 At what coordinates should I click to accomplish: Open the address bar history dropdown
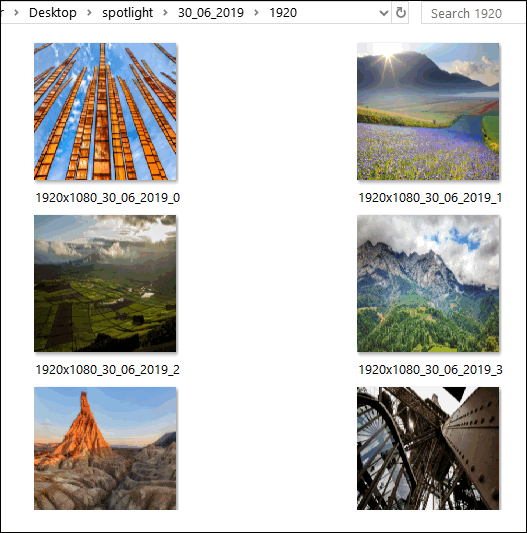click(x=384, y=13)
